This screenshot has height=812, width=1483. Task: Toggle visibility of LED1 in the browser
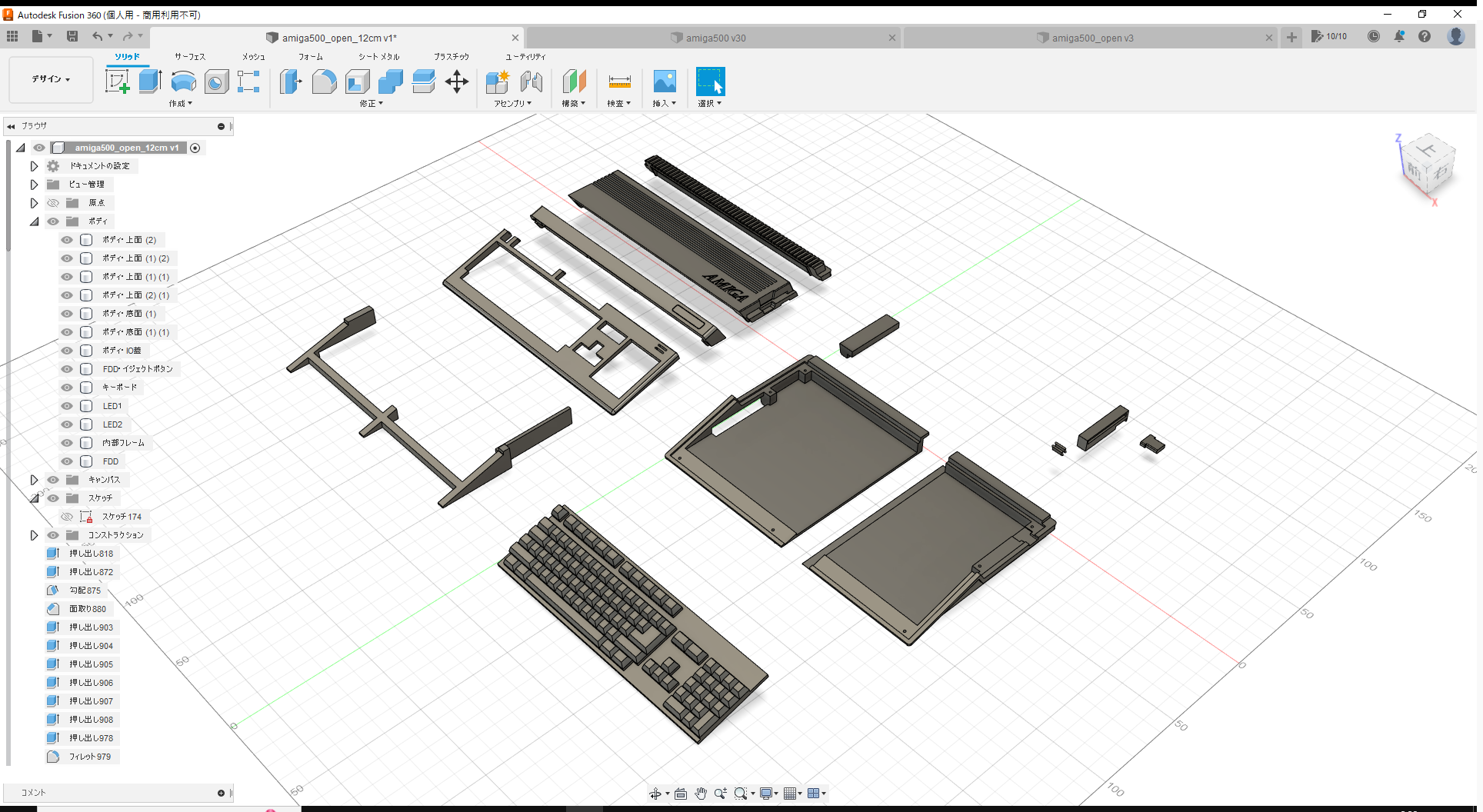click(66, 406)
